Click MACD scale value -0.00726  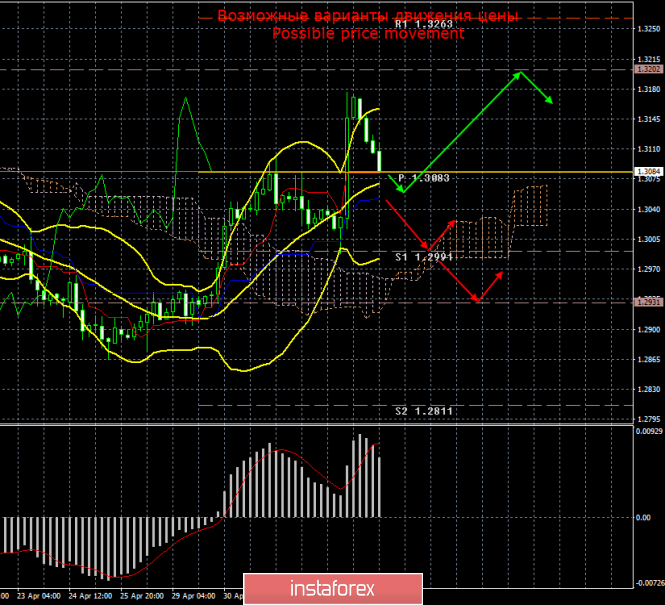649,583
